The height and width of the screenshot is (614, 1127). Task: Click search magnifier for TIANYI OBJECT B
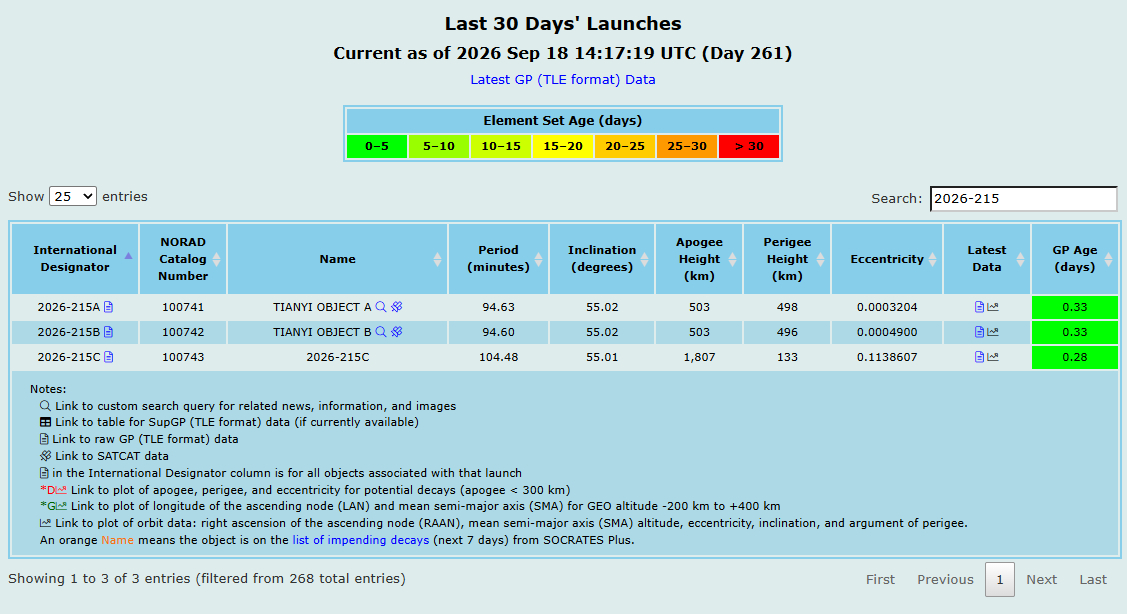point(381,332)
